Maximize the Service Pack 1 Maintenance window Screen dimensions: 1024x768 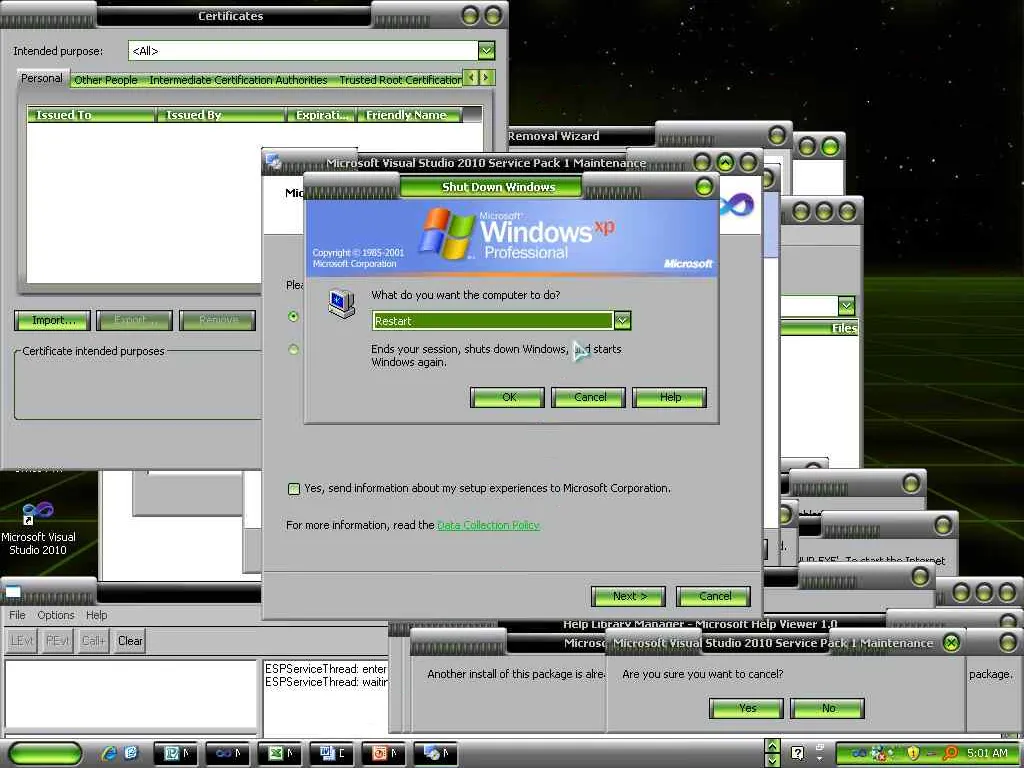725,162
